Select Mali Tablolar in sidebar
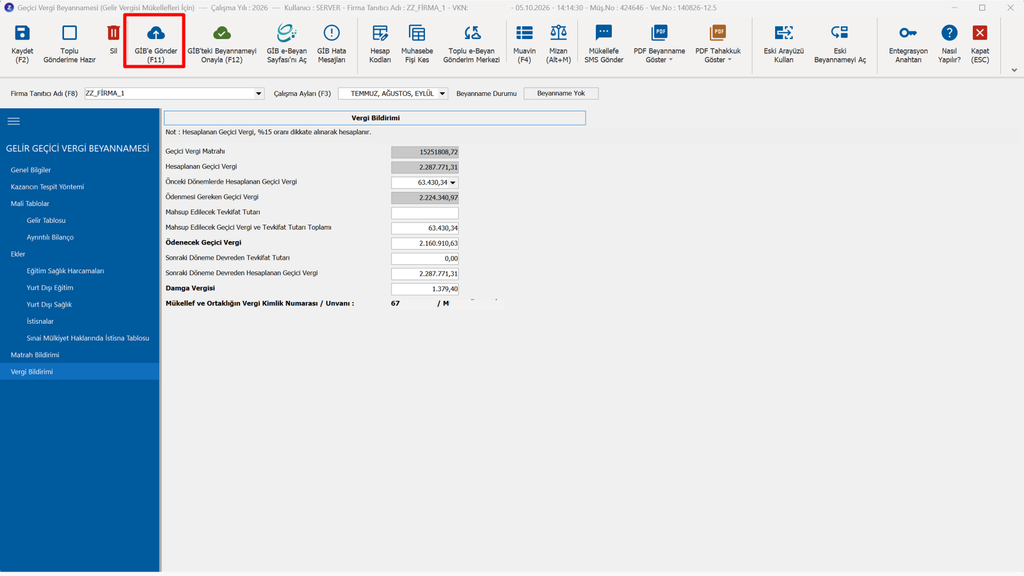Screen dimensions: 1024x576 point(30,204)
